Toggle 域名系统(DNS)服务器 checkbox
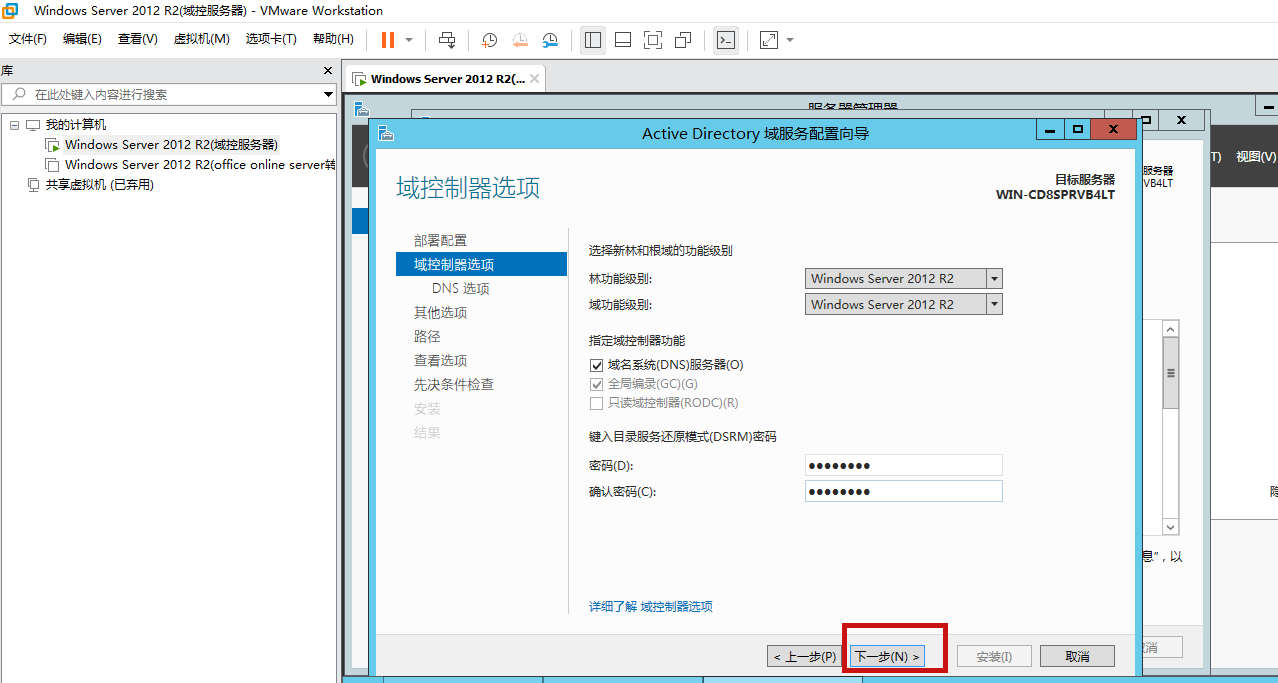 click(598, 366)
